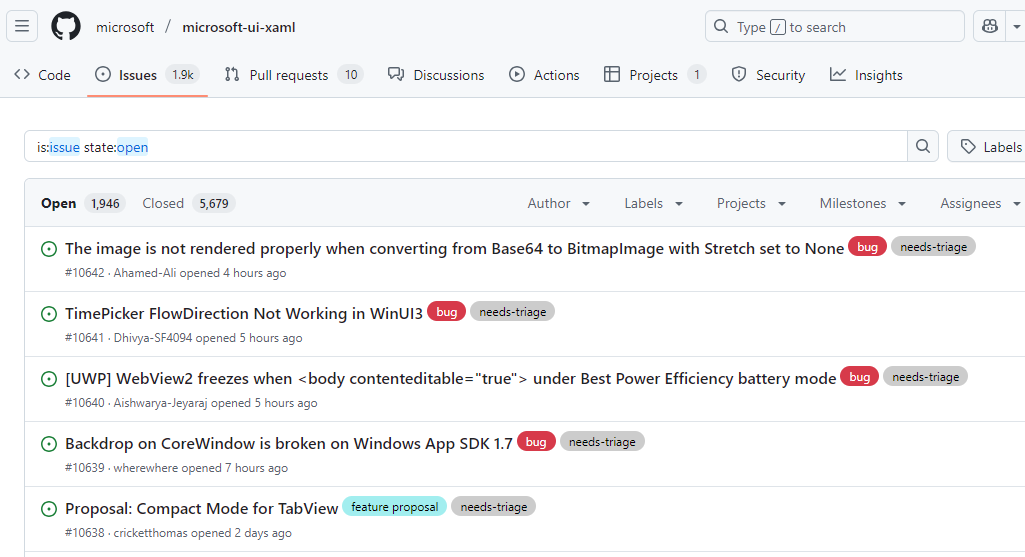The image size is (1025, 557).
Task: Click the Security shield icon
Action: click(x=739, y=75)
